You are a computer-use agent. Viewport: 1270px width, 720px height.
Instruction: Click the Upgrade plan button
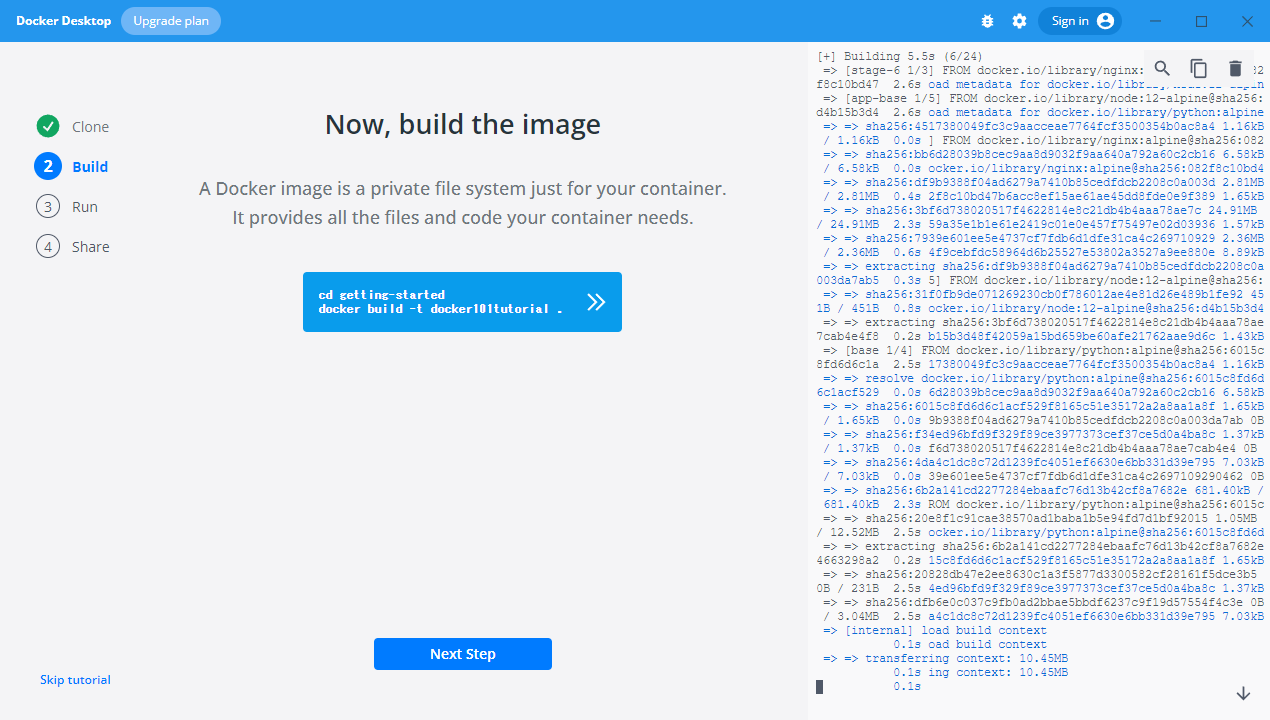coord(171,21)
